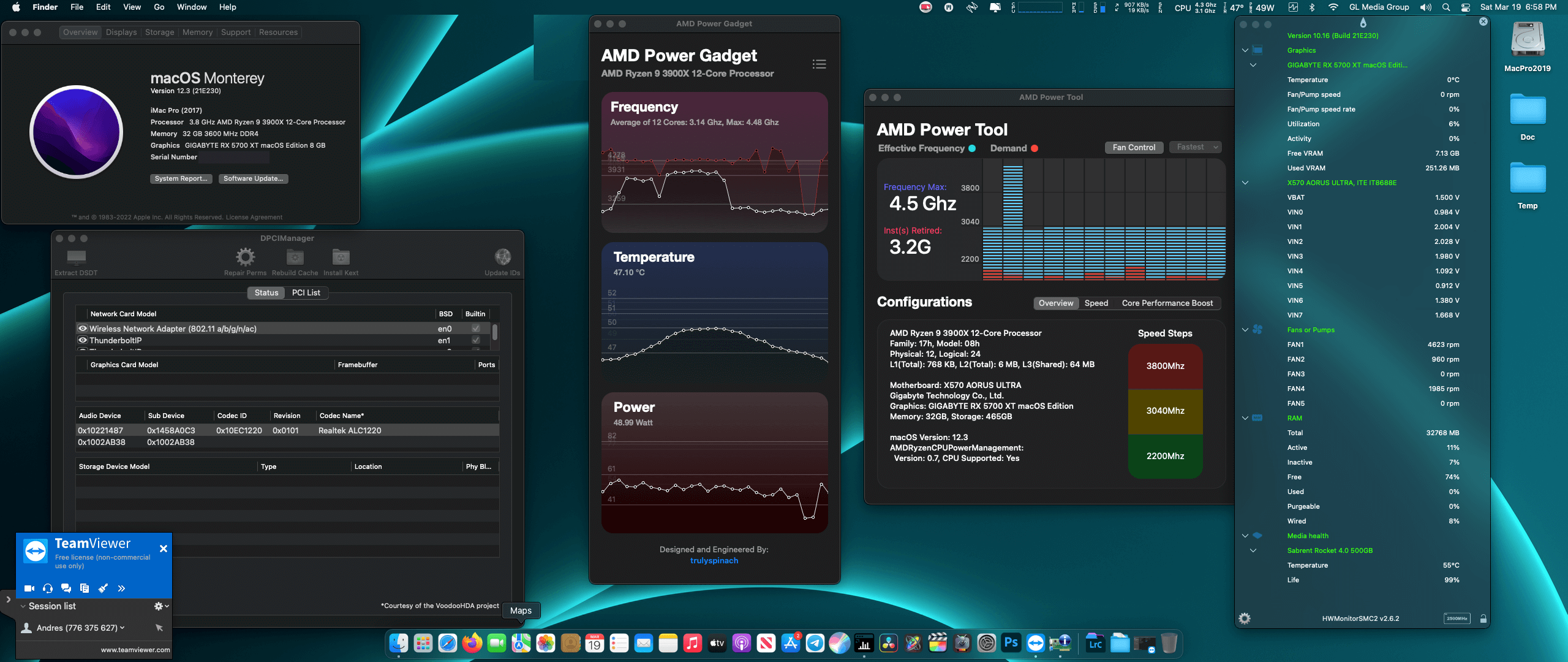Open Storage tab in About This Mac
The image size is (1568, 662).
click(160, 32)
